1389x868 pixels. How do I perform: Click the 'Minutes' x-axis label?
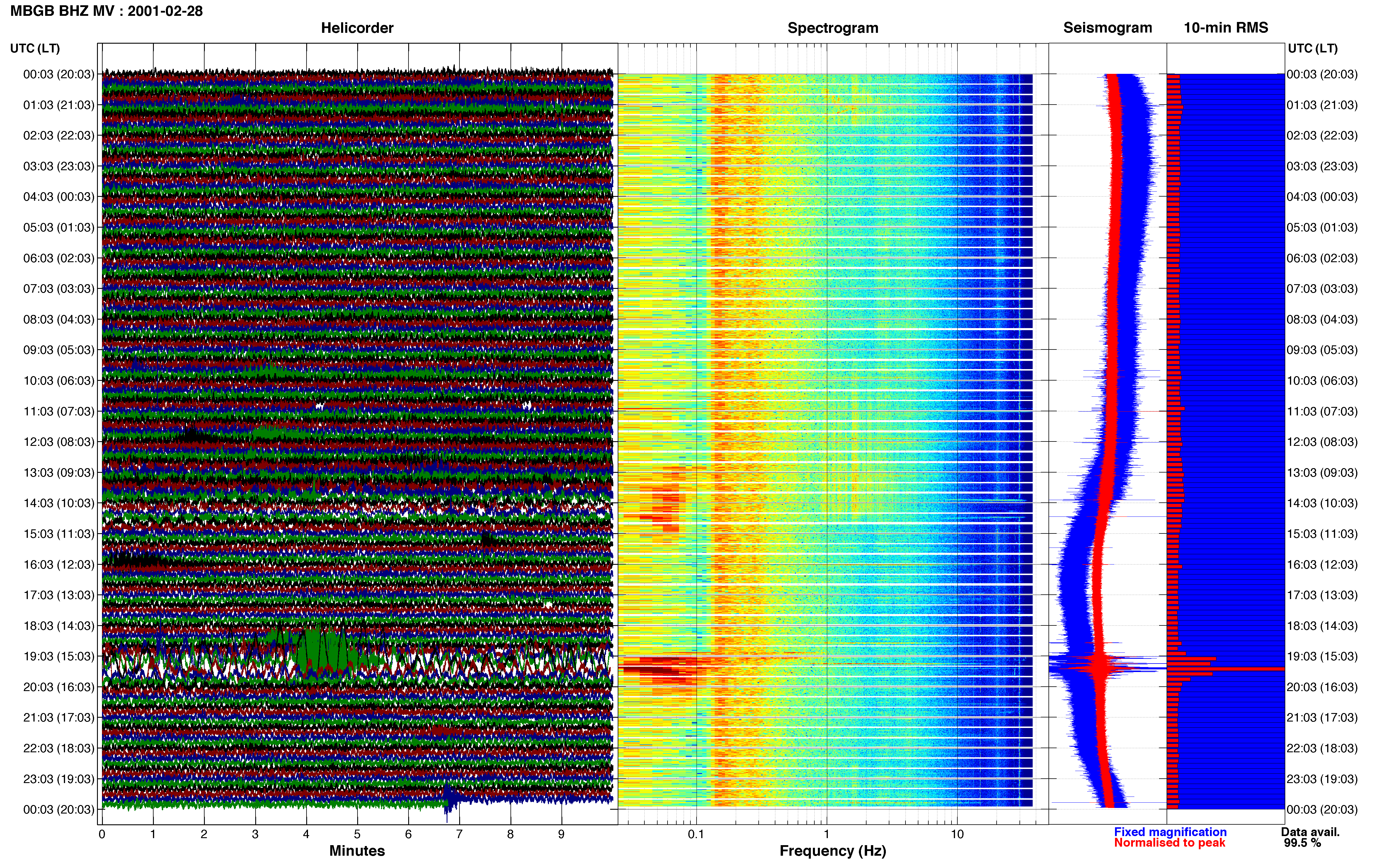click(357, 851)
